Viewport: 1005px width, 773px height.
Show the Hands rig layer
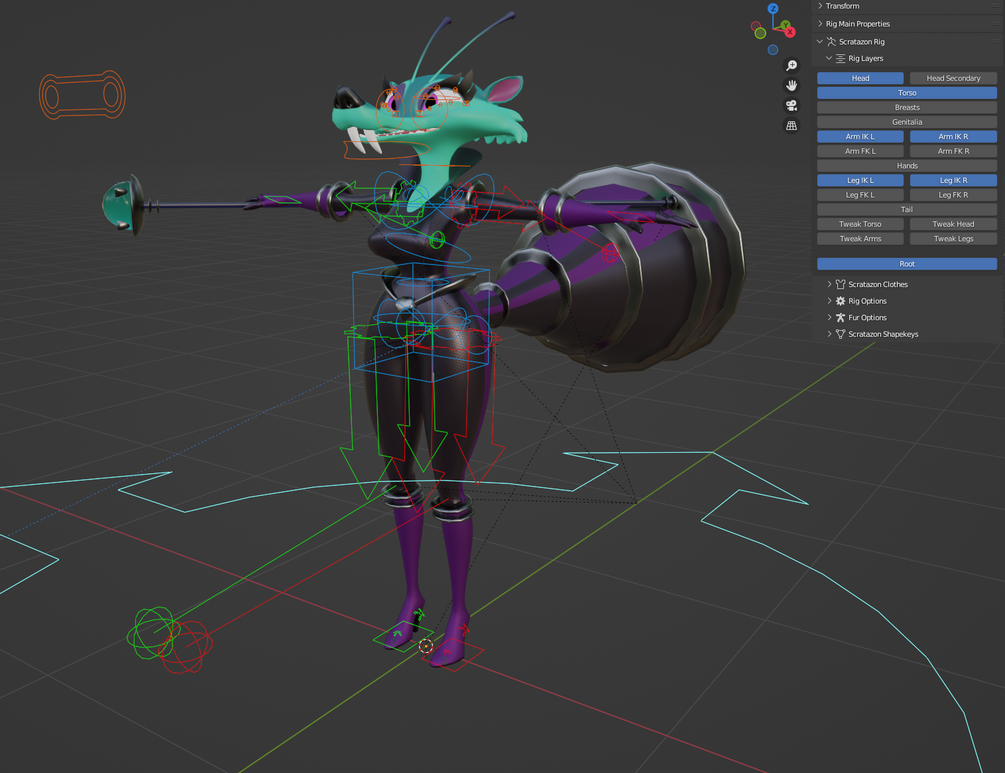907,165
